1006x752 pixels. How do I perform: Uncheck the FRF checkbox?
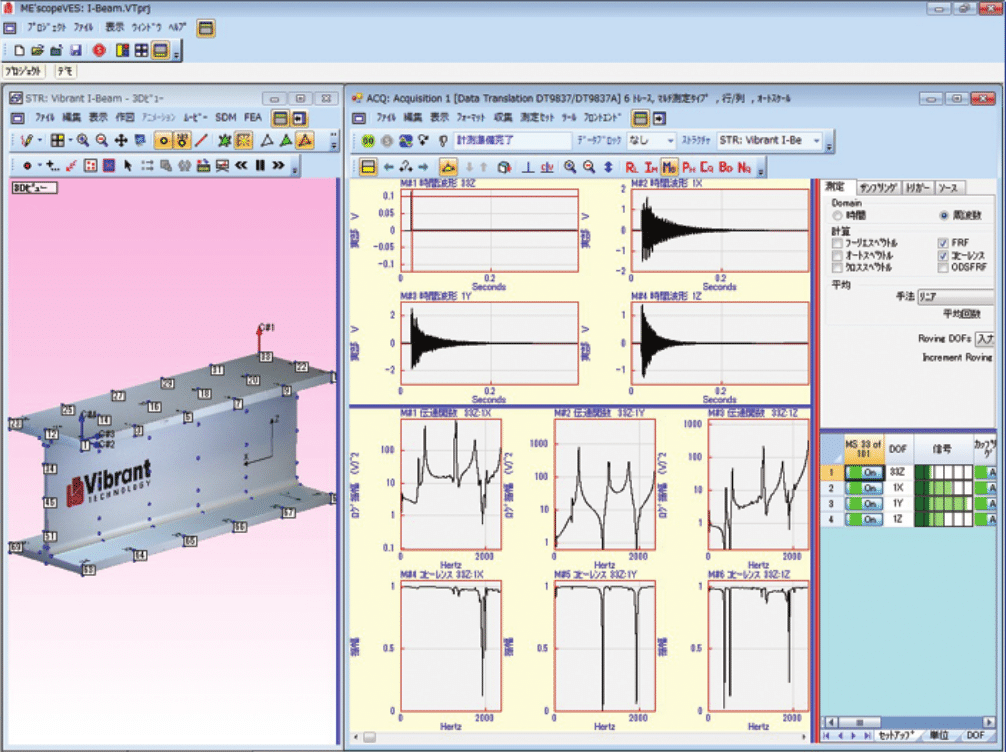click(943, 243)
